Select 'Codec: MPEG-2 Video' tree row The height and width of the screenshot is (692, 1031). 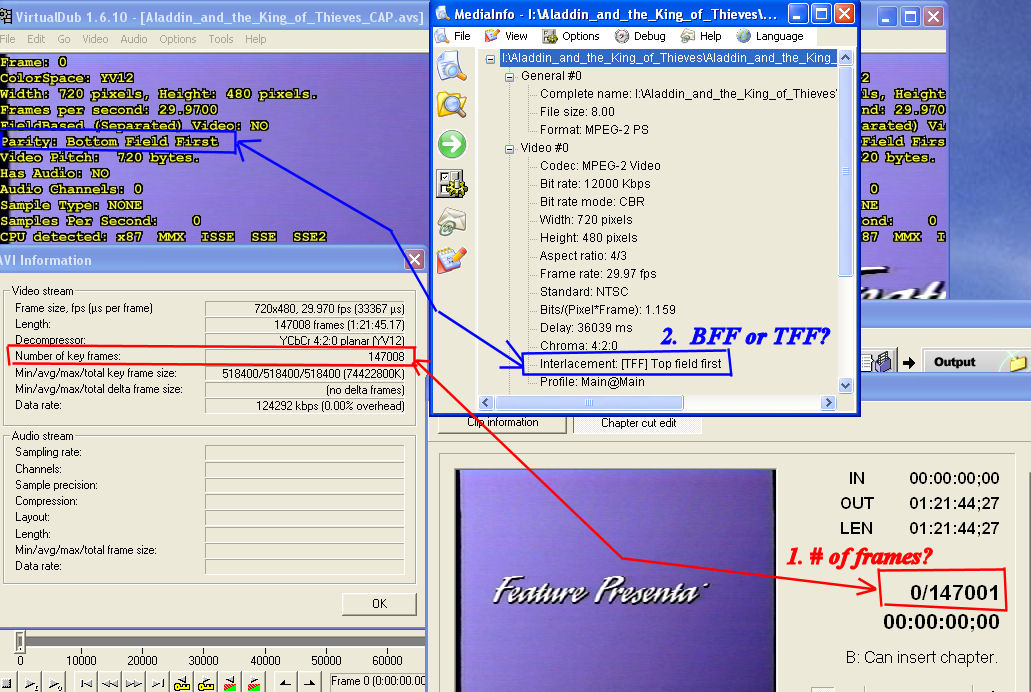click(600, 166)
